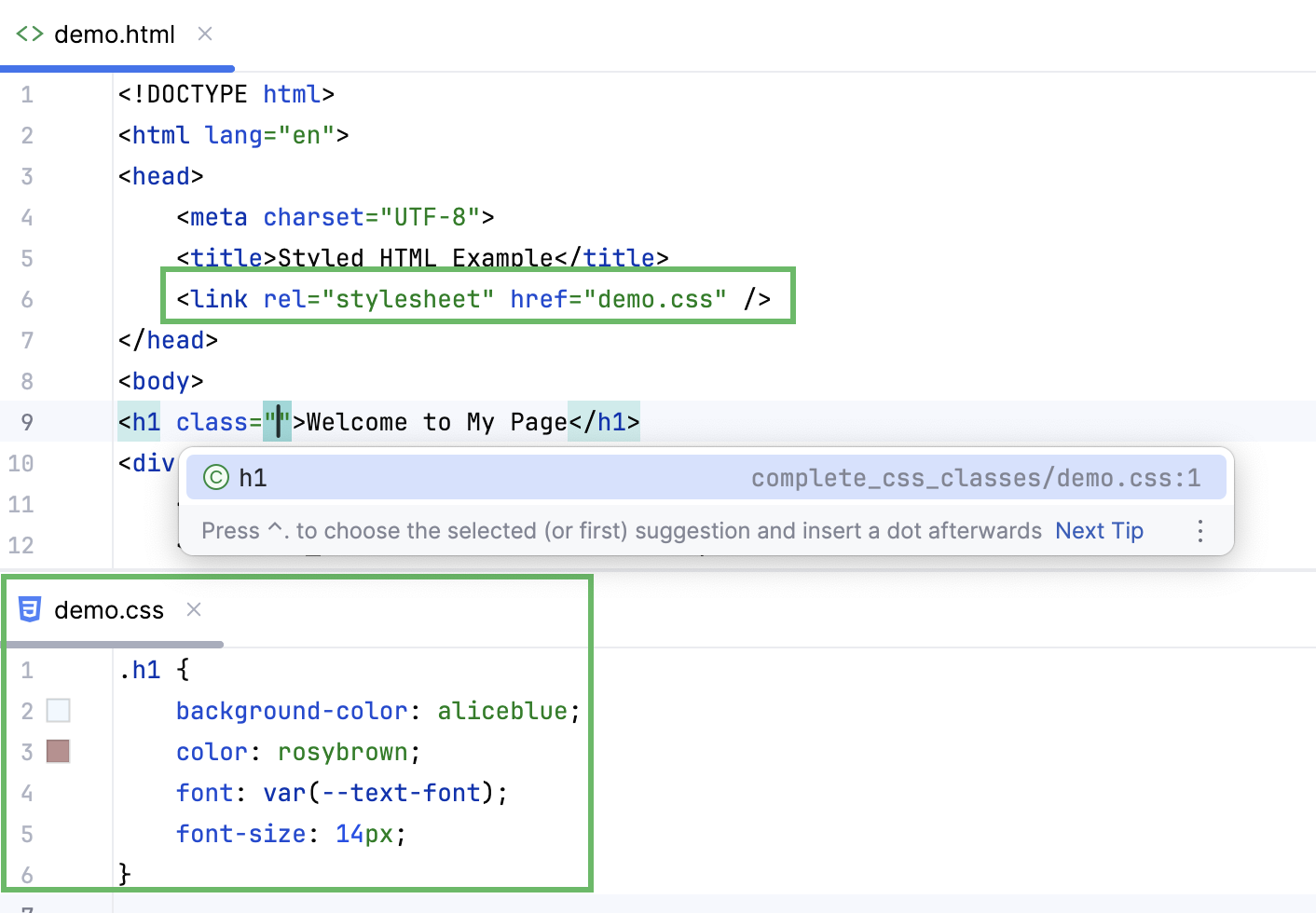Open the completion popup overflow menu

1200,530
